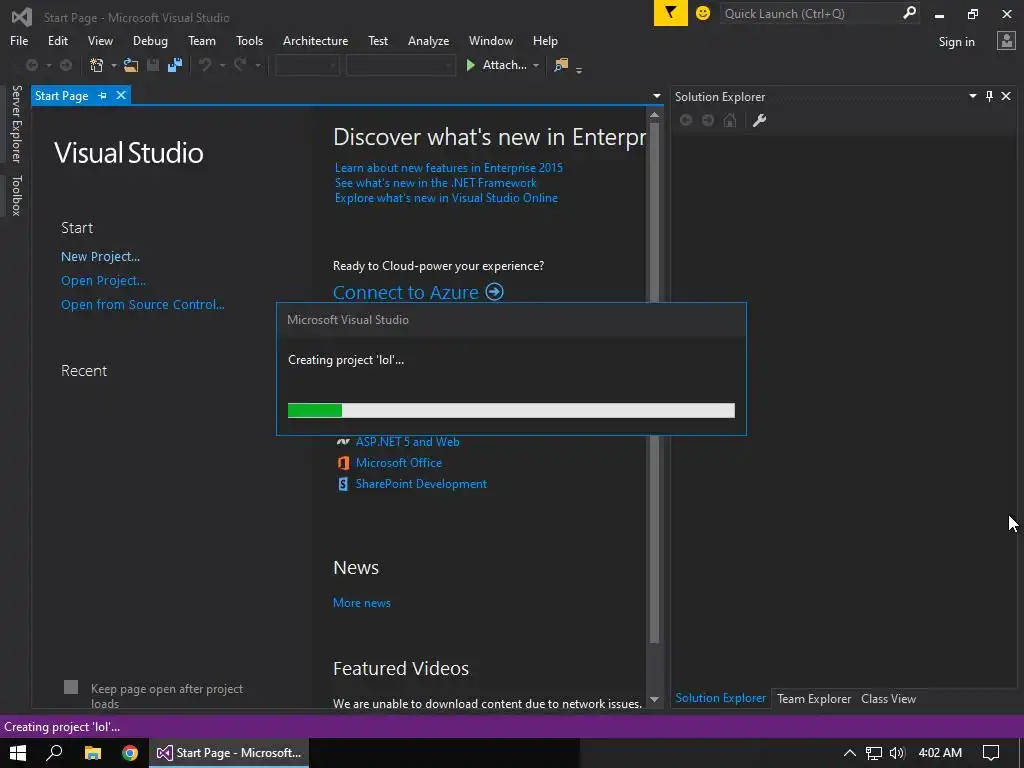The image size is (1024, 768).
Task: Toggle auto hide pin on Solution Explorer
Action: click(x=989, y=96)
